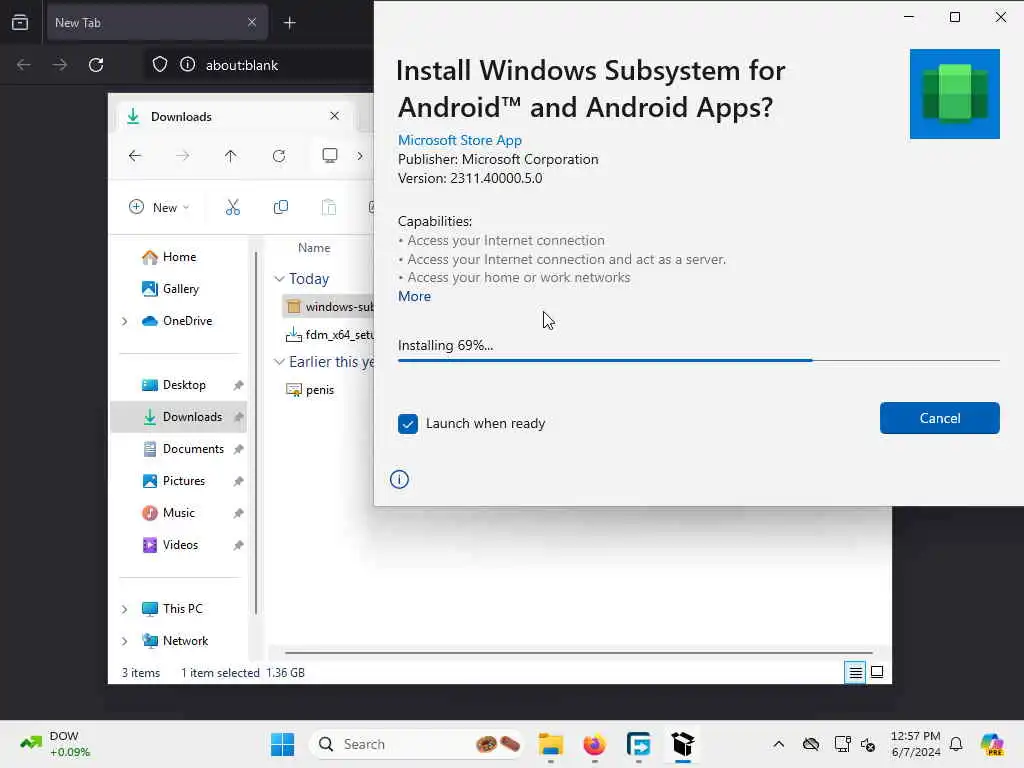Go back in File Explorer
1024x768 pixels.
coord(135,155)
